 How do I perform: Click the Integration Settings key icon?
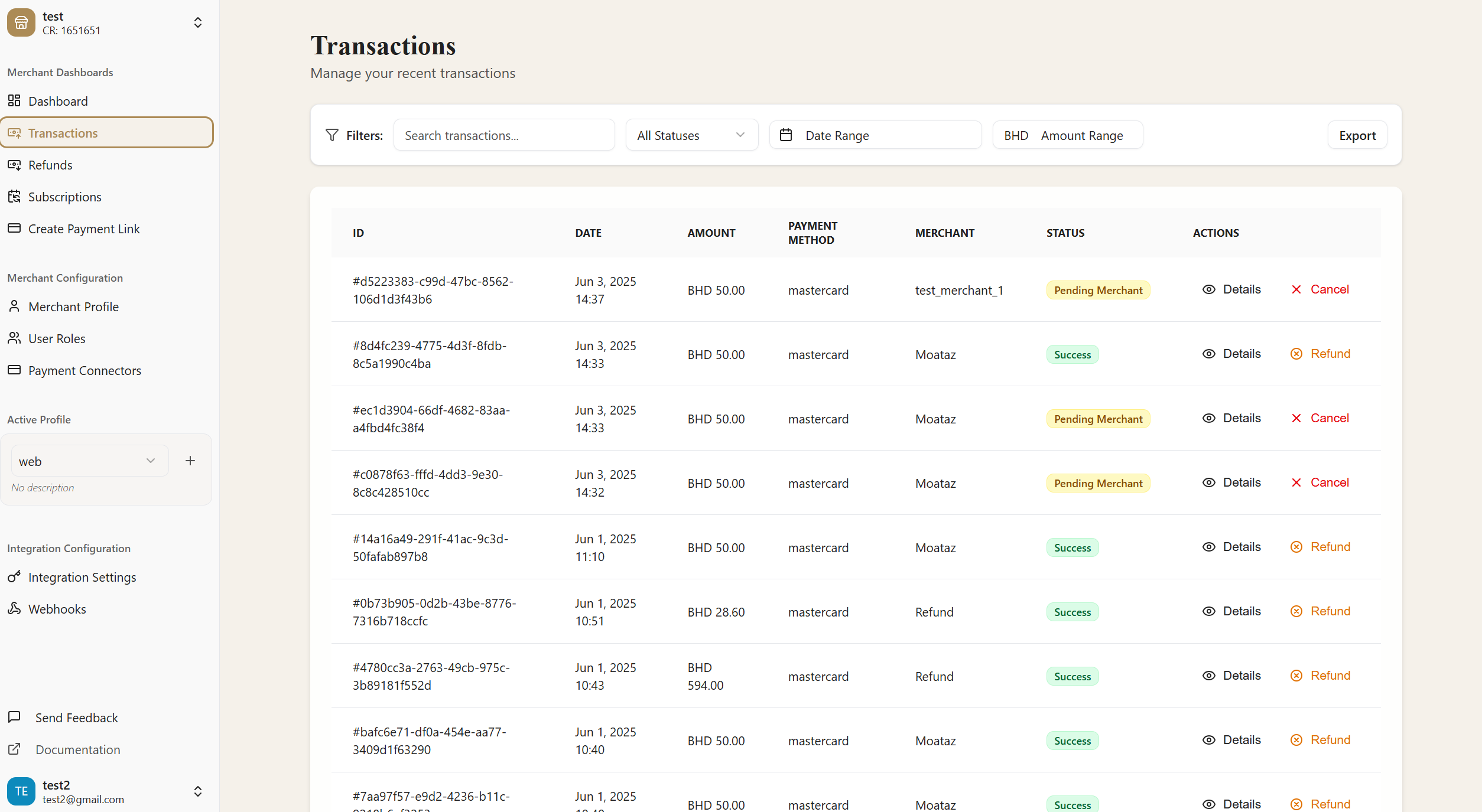14,576
